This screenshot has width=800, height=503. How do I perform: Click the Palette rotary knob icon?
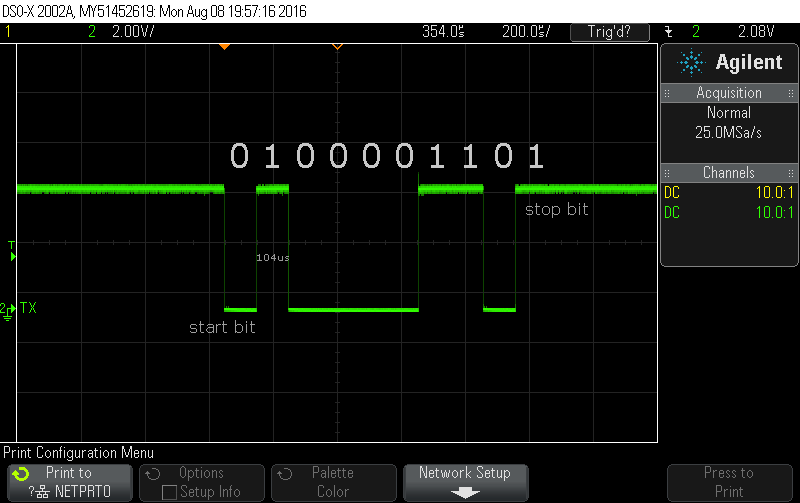tap(285, 474)
